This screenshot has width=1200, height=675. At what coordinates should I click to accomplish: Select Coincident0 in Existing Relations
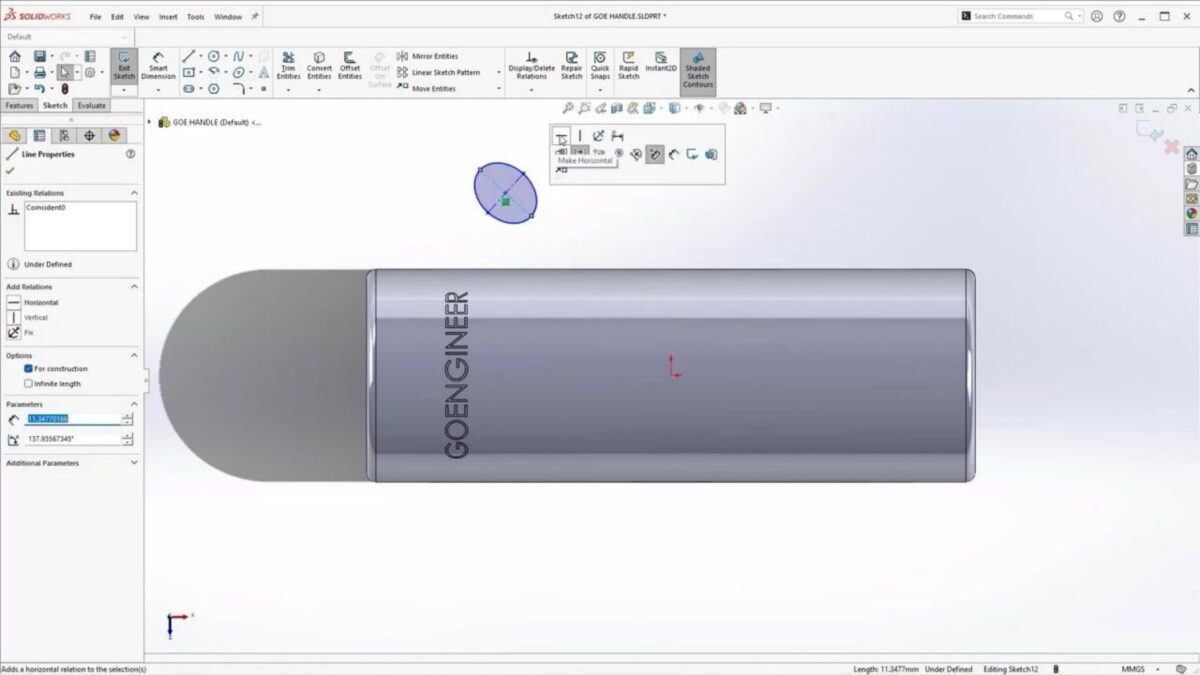point(45,207)
